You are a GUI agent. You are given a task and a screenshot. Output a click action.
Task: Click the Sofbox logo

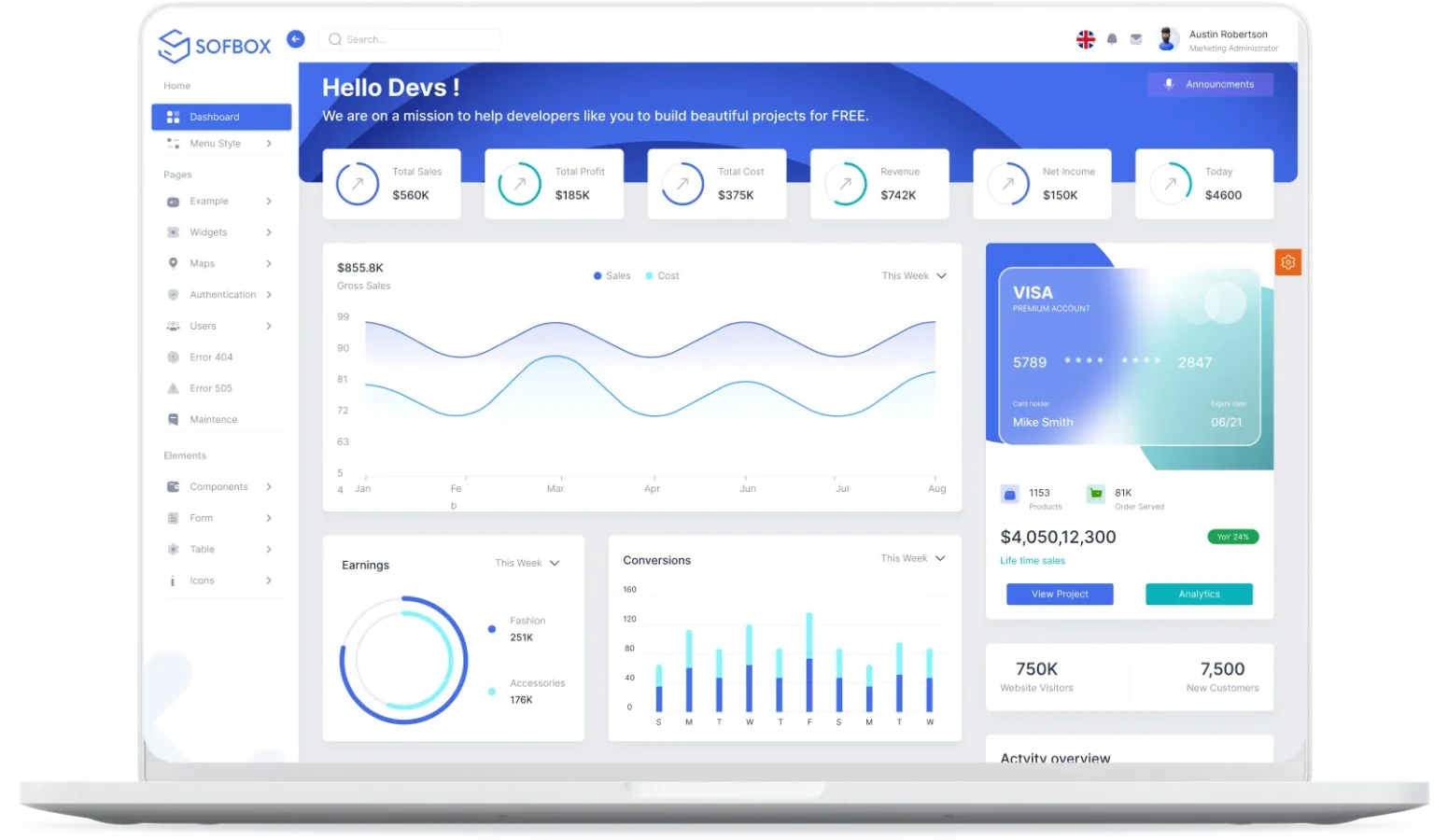point(215,46)
